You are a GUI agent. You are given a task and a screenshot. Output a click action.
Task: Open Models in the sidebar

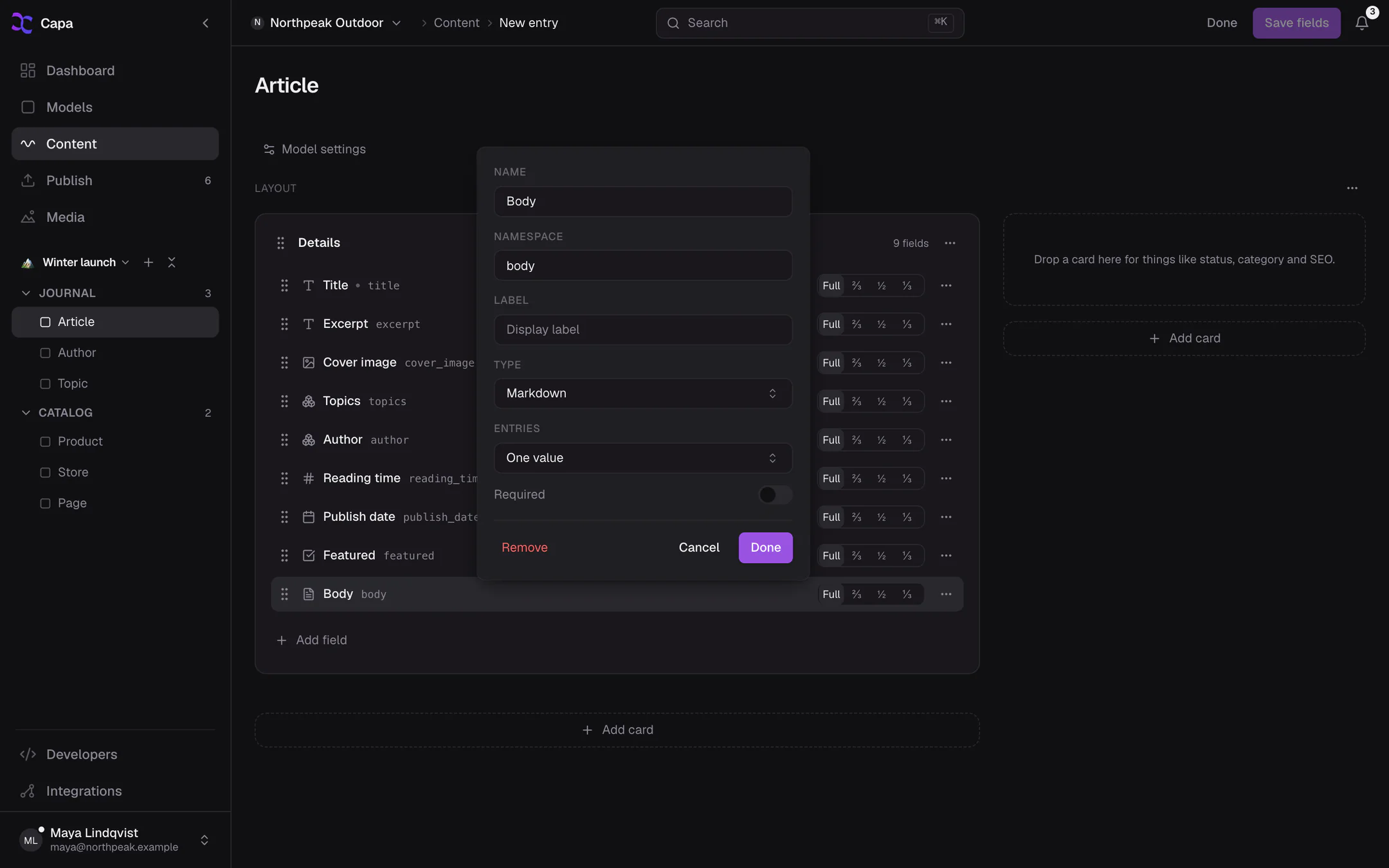pyautogui.click(x=115, y=107)
